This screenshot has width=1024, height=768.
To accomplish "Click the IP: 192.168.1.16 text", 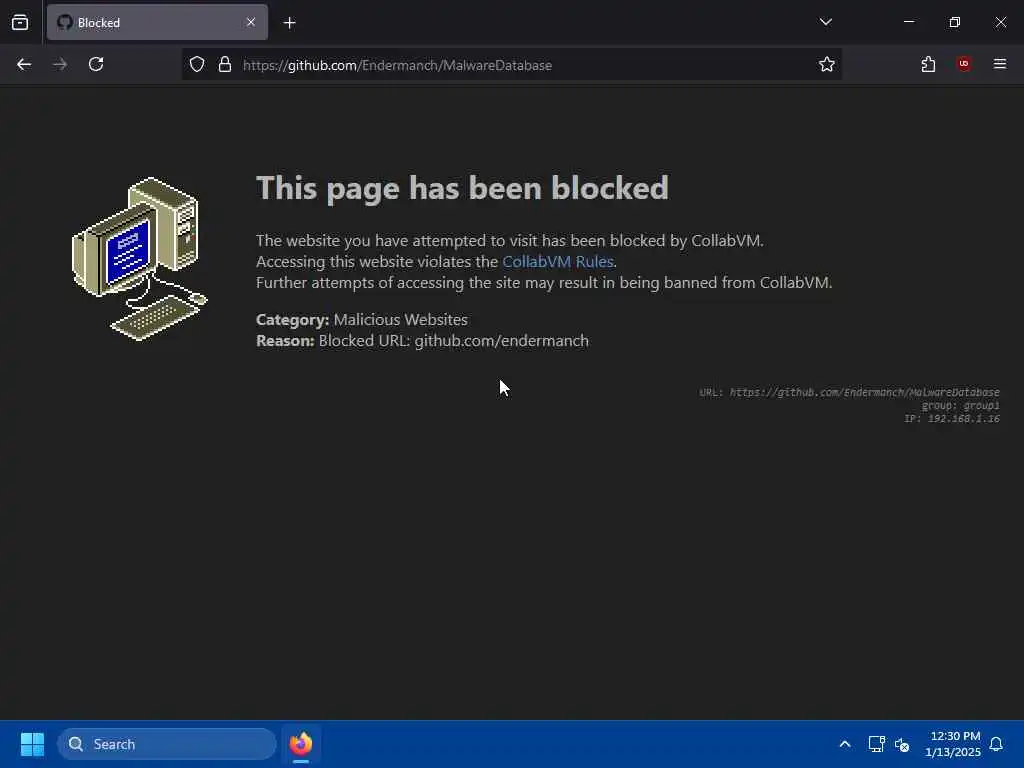I will pos(952,419).
